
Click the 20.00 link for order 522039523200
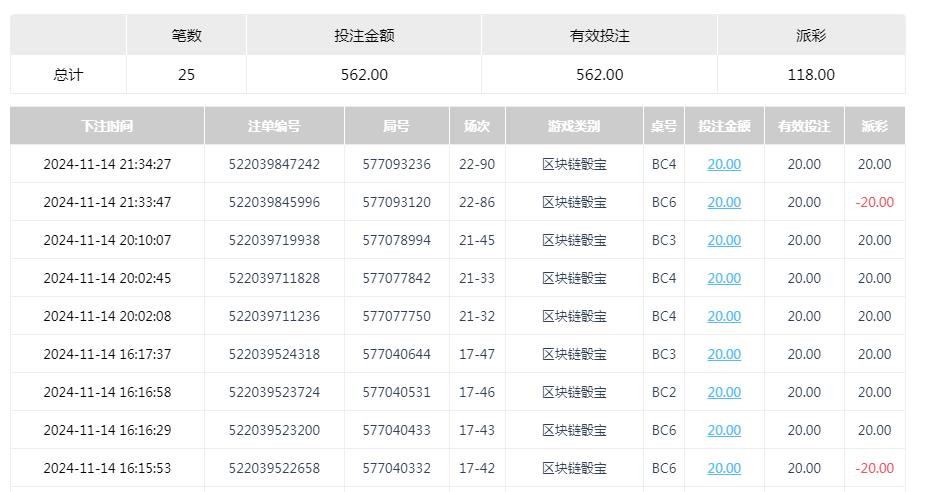(724, 430)
